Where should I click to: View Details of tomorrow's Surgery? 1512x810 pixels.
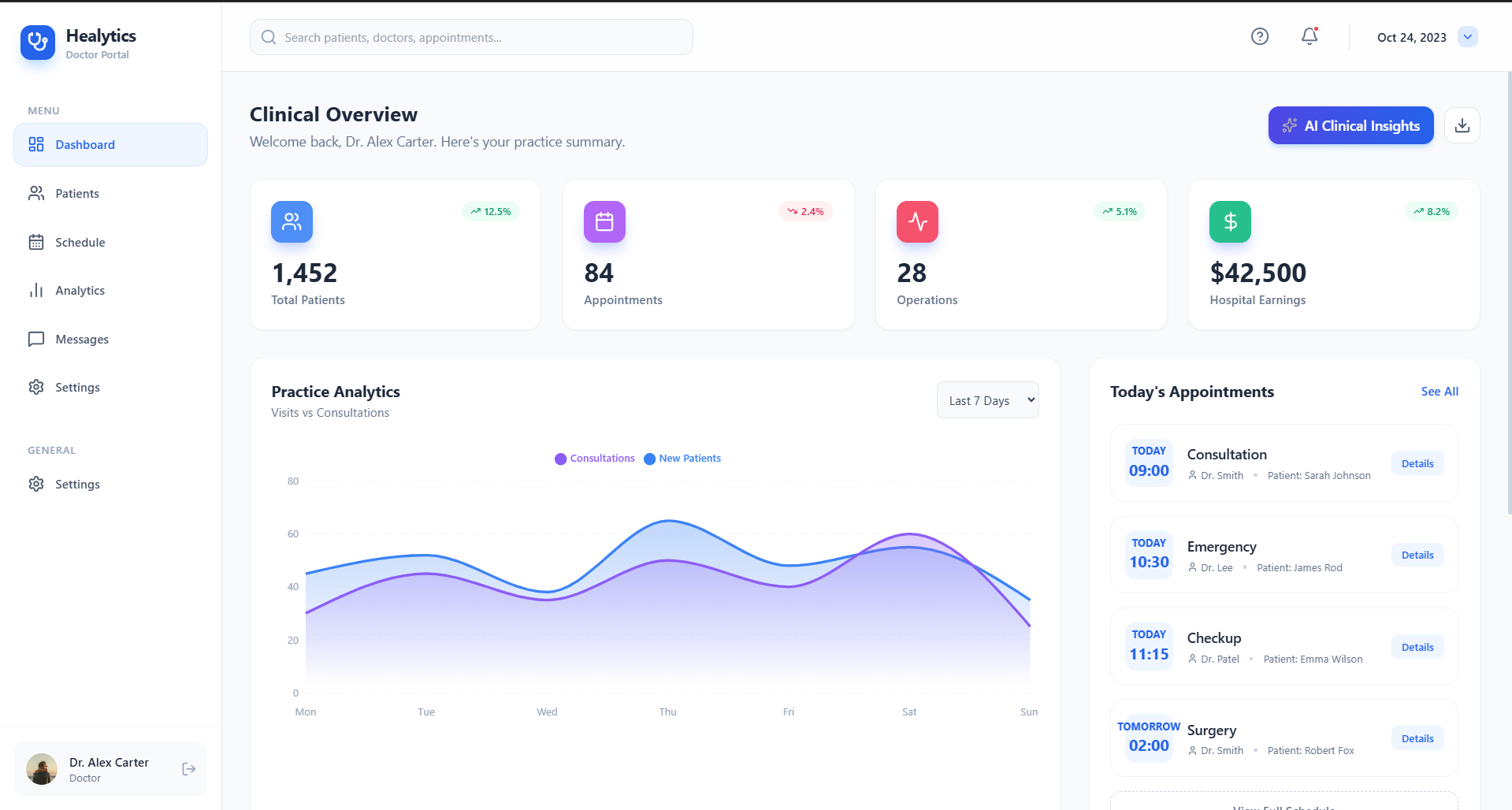point(1417,738)
